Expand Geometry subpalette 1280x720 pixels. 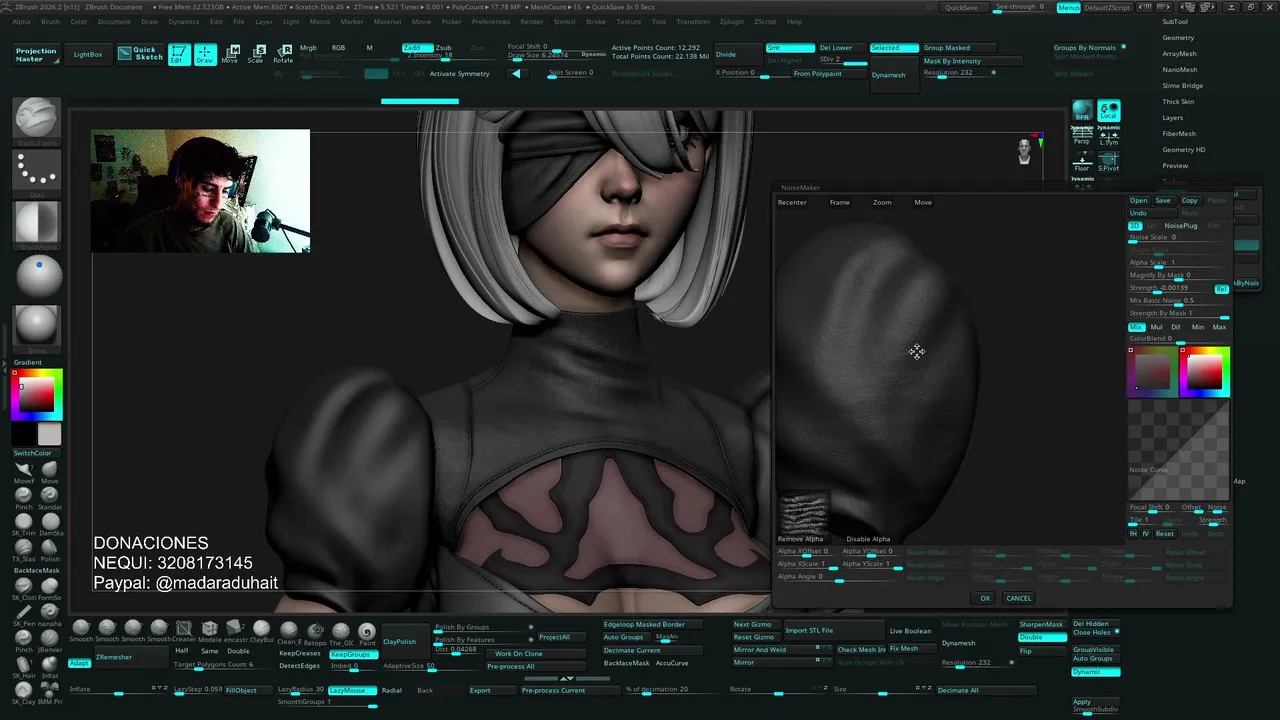click(x=1178, y=38)
